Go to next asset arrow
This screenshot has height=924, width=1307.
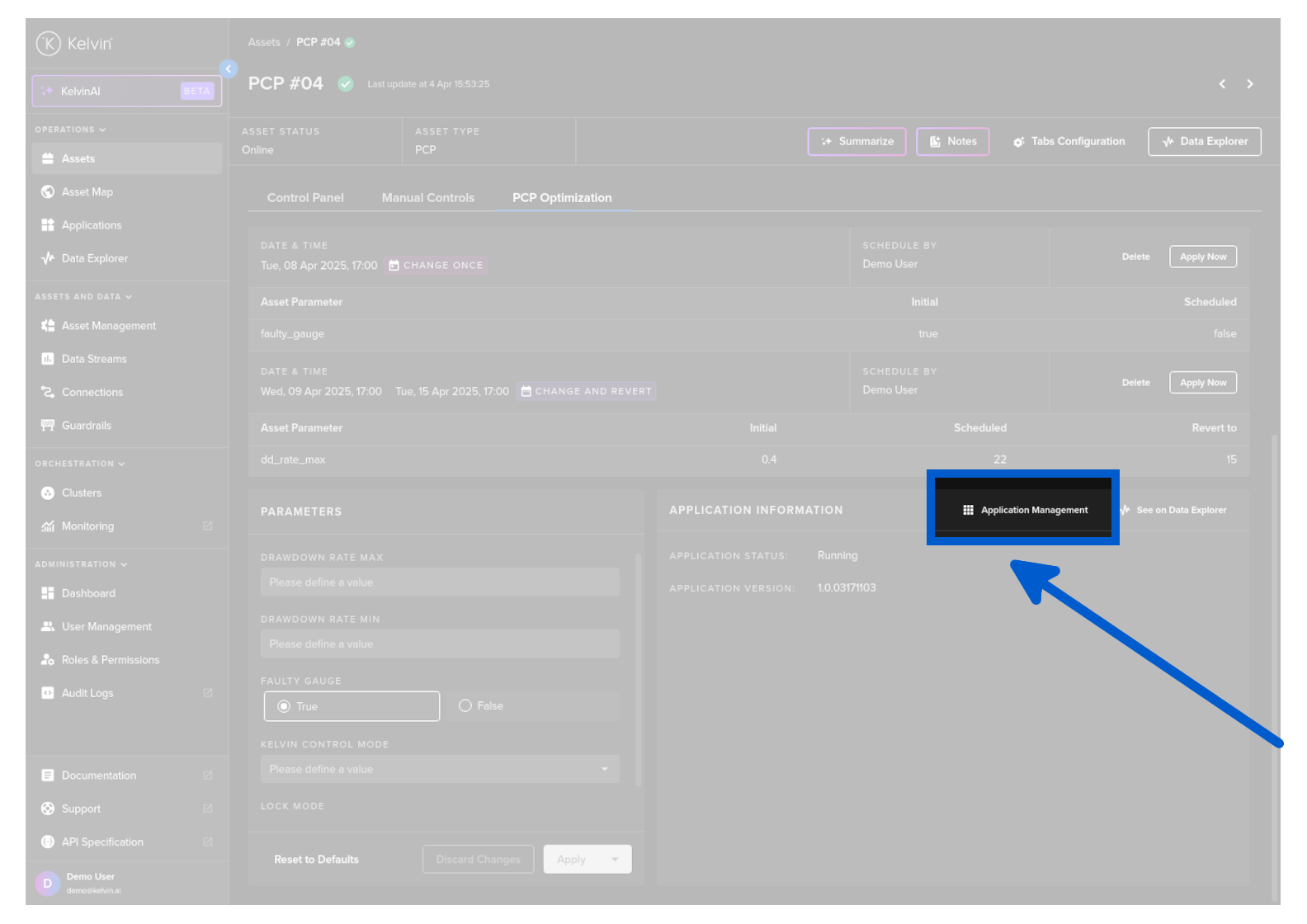click(x=1250, y=84)
